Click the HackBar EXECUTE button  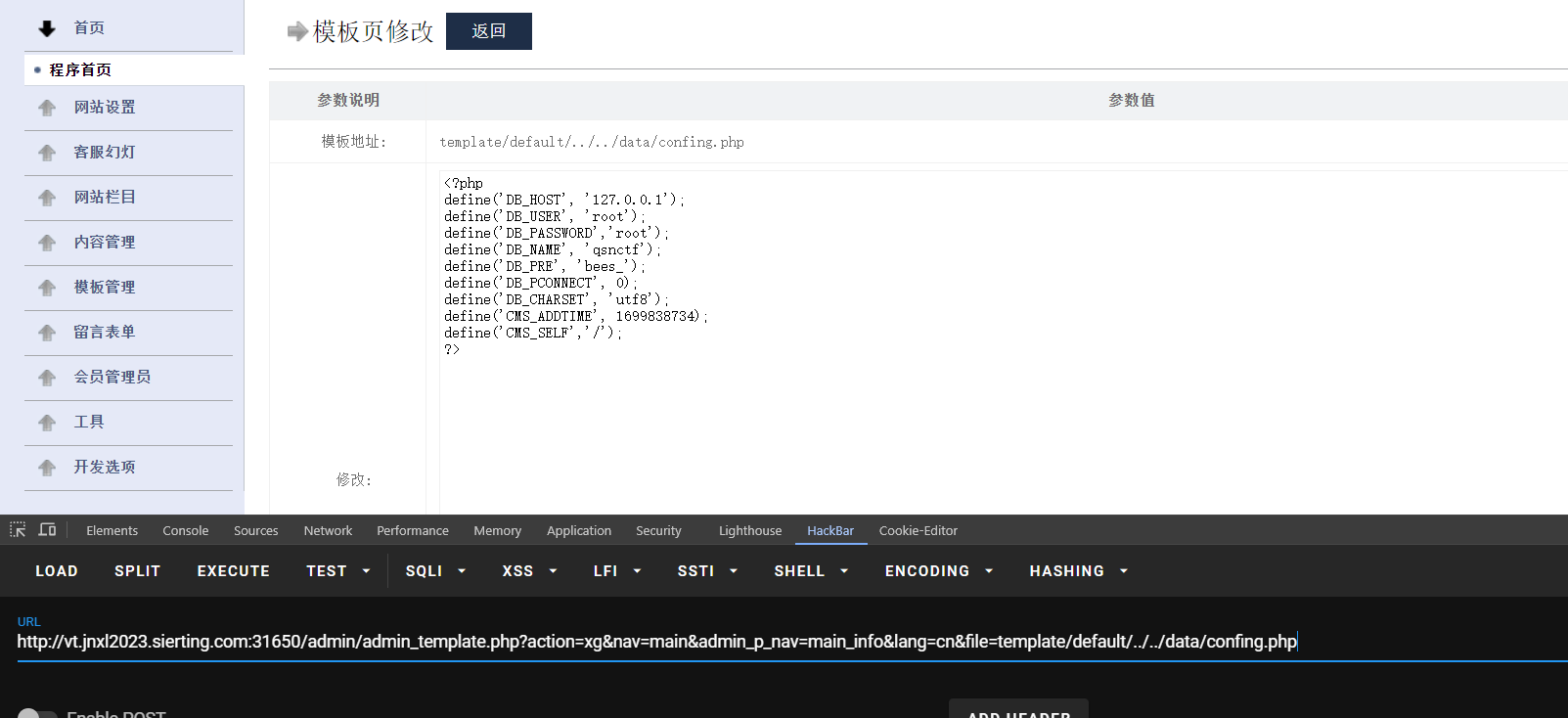click(234, 571)
